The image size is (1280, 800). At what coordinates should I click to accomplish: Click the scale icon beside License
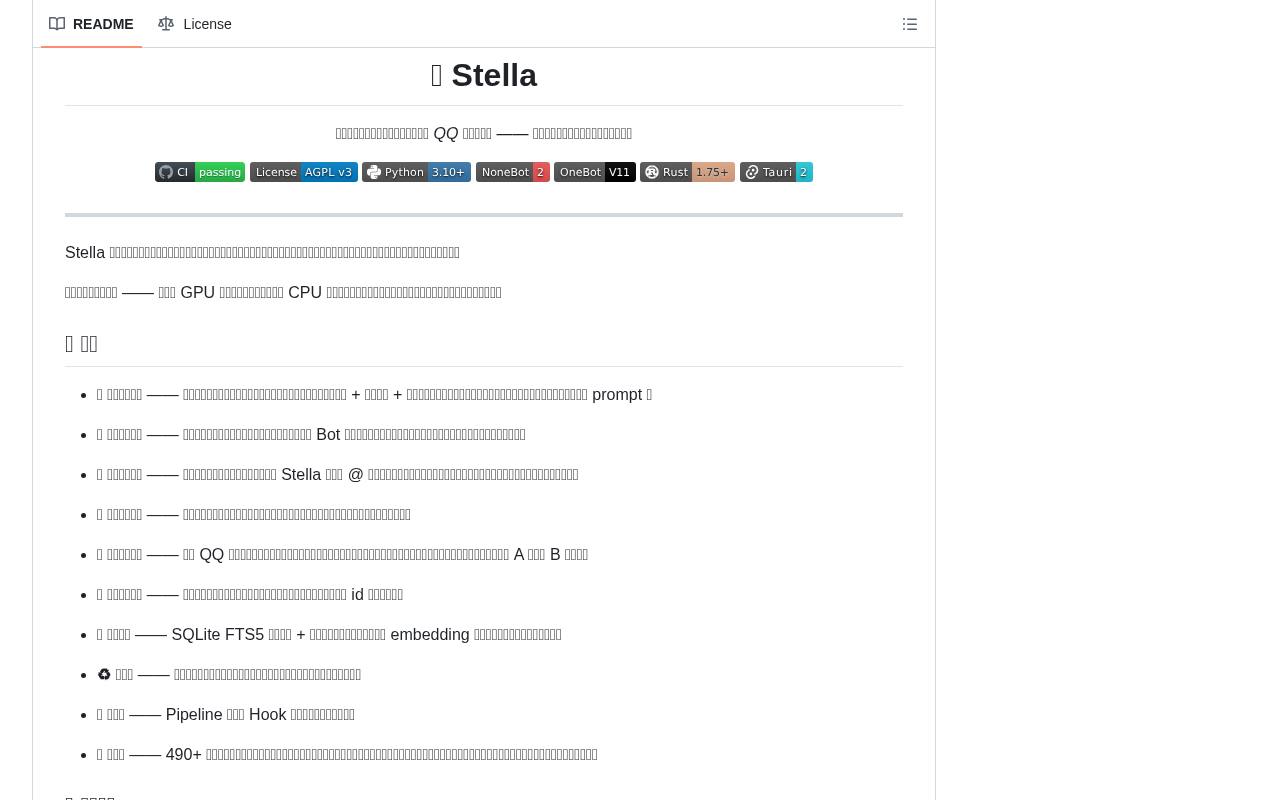[166, 24]
